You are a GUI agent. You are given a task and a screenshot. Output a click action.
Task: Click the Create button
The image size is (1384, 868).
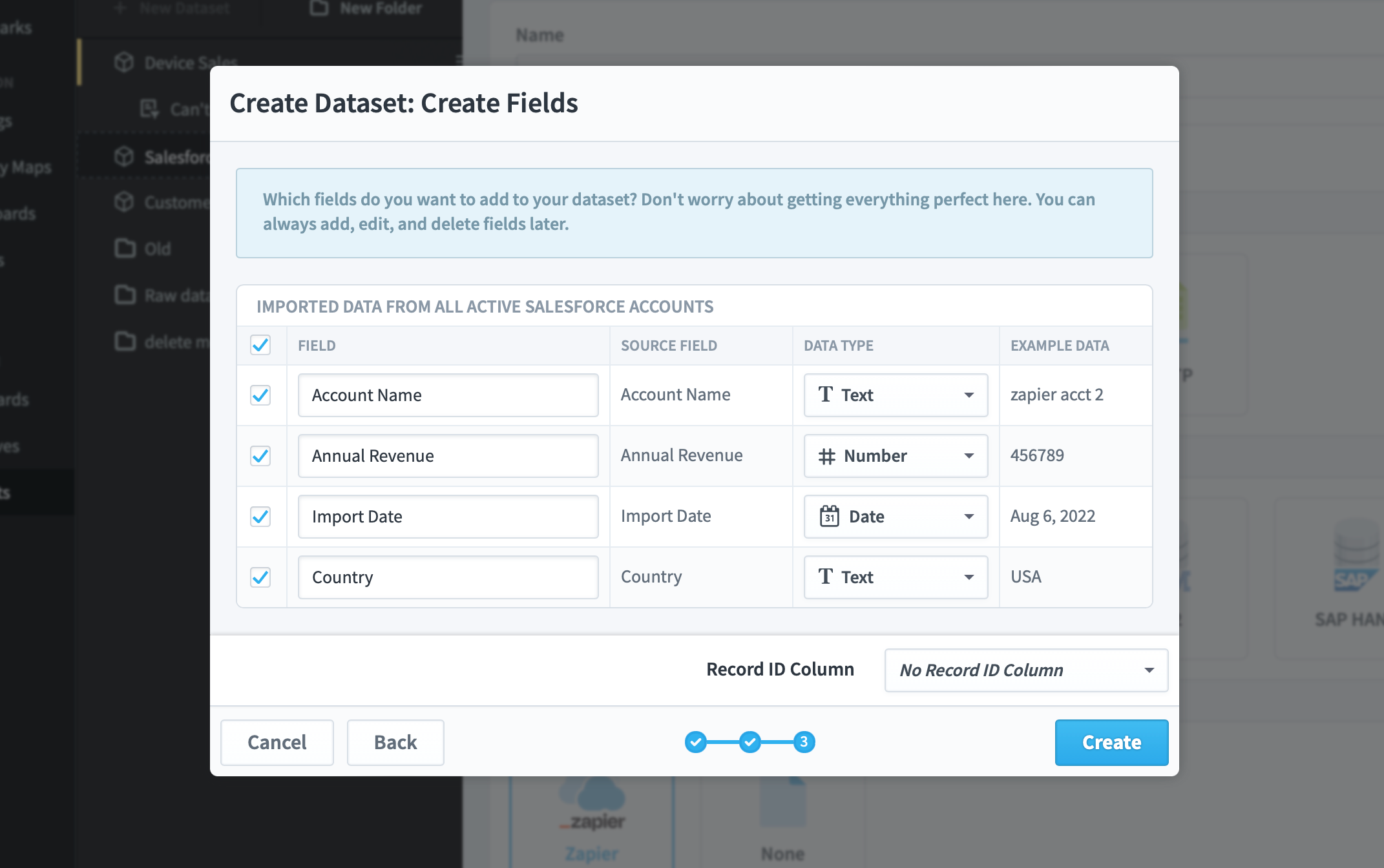pyautogui.click(x=1111, y=743)
